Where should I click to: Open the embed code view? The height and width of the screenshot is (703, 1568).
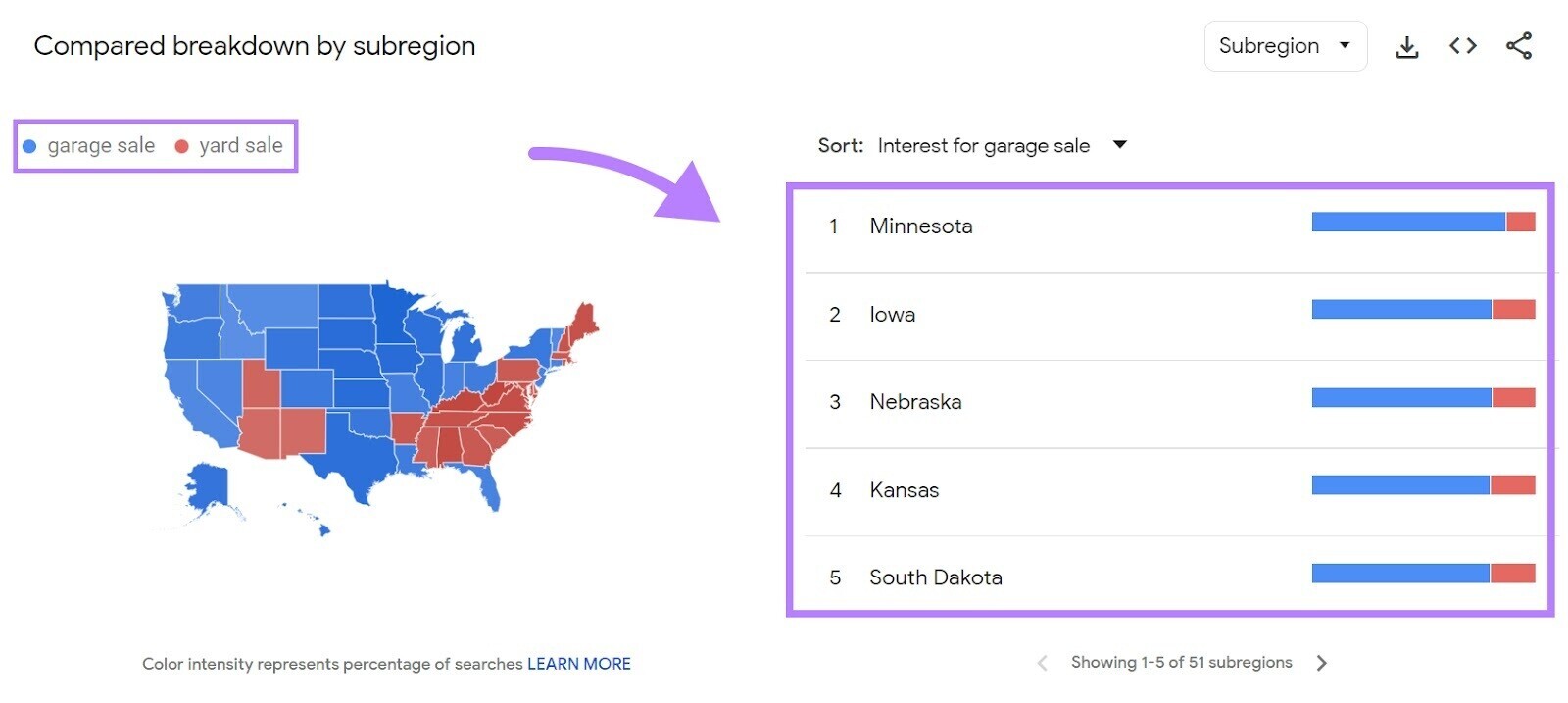click(1462, 45)
